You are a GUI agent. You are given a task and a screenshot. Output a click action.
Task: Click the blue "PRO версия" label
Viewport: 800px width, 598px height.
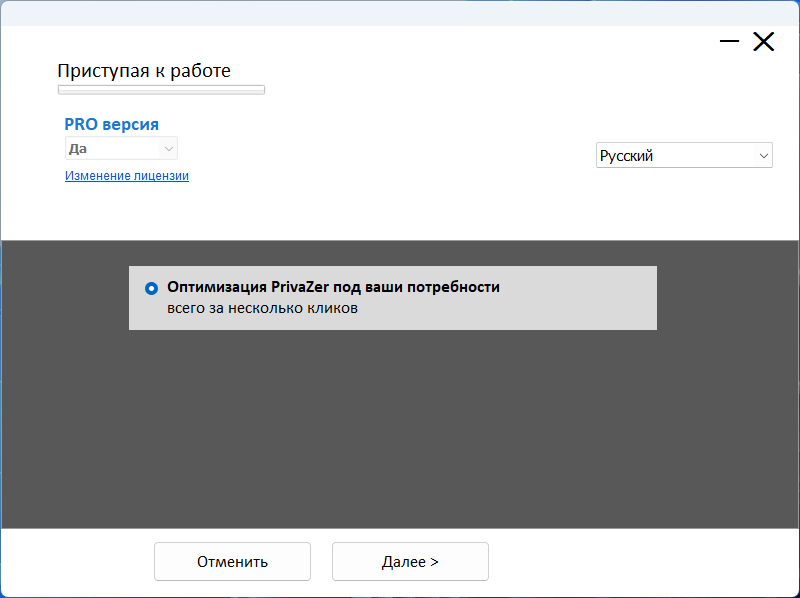click(111, 124)
